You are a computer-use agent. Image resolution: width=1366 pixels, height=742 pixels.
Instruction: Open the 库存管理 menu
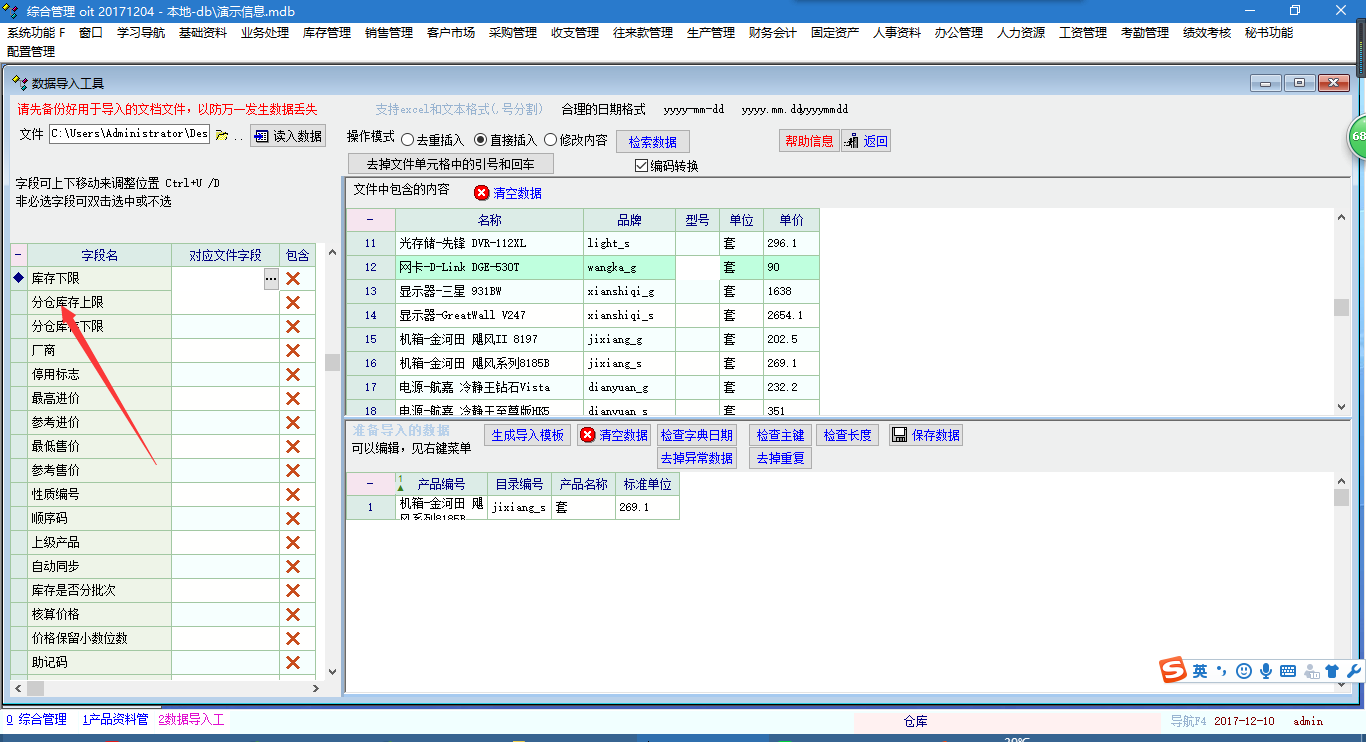(x=327, y=33)
